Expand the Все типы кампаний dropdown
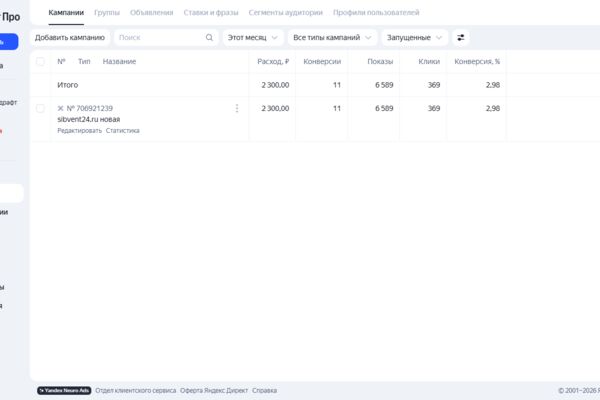The height and width of the screenshot is (400, 600). 332,38
